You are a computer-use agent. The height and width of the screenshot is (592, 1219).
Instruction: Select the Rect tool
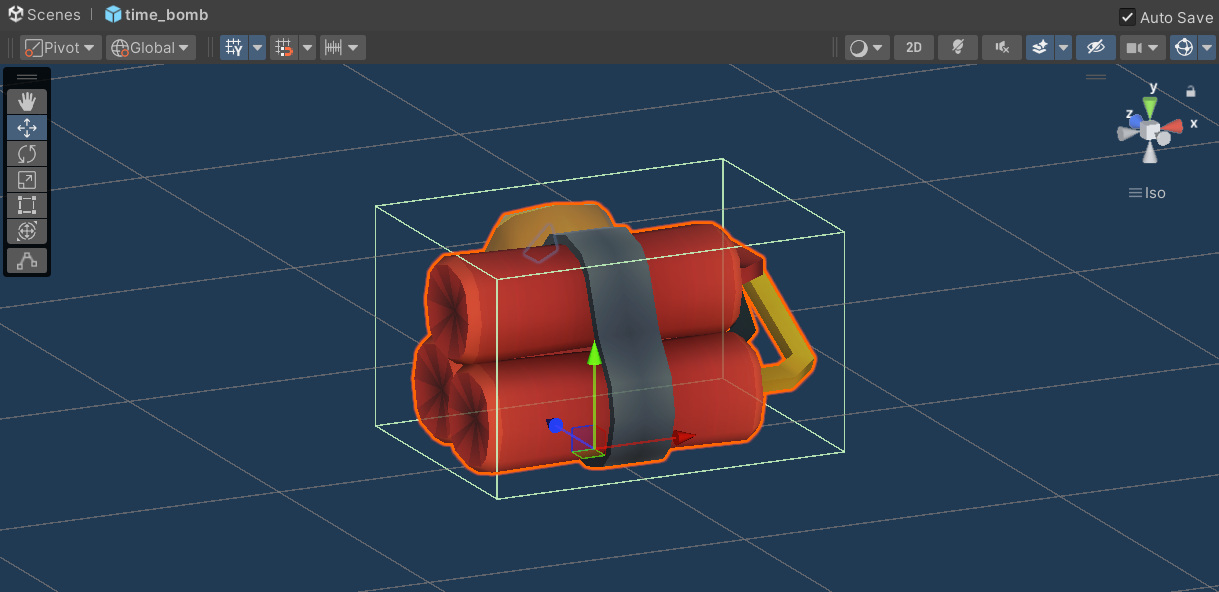pyautogui.click(x=27, y=206)
